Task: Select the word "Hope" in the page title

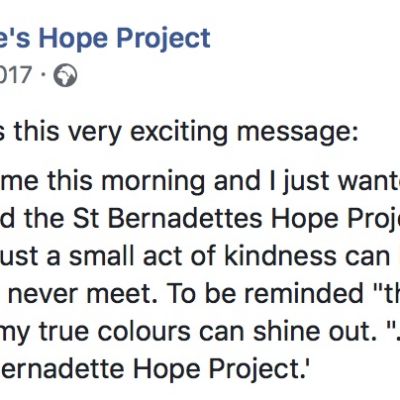Action: tap(73, 39)
